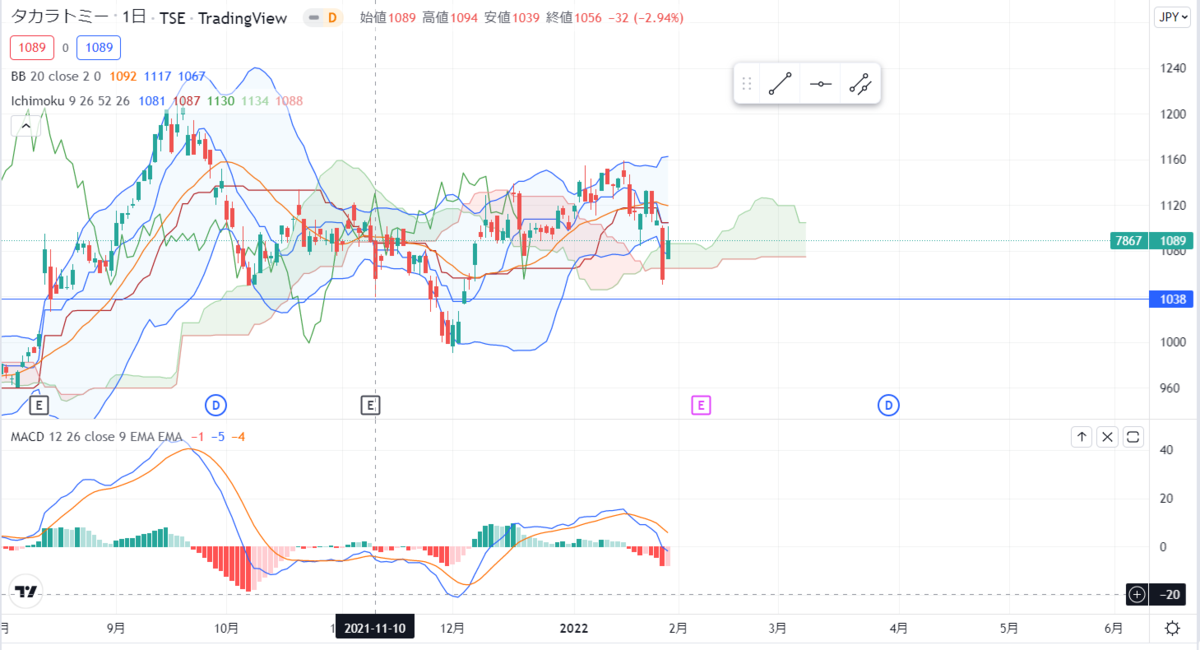Click the 安値 1039 low value

click(x=510, y=18)
